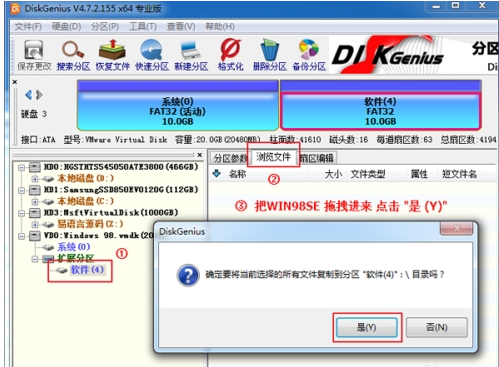499x367 pixels.
Task: Open the 工具(T) menu
Action: [143, 26]
